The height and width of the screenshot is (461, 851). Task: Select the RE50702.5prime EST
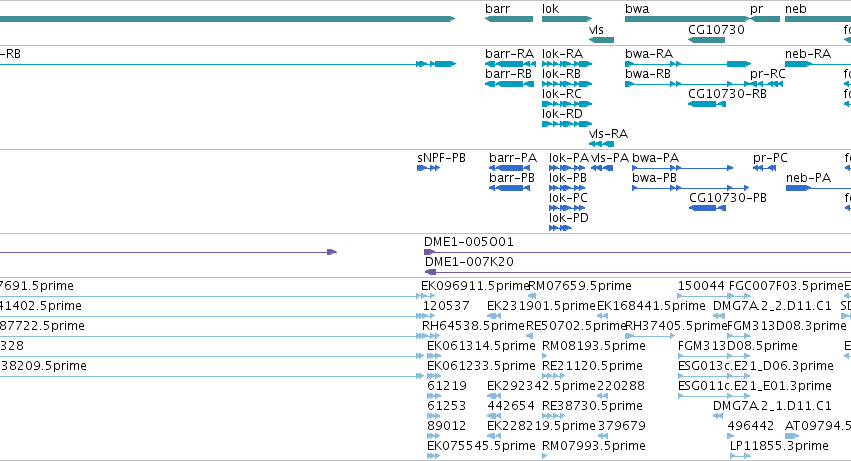click(x=530, y=336)
